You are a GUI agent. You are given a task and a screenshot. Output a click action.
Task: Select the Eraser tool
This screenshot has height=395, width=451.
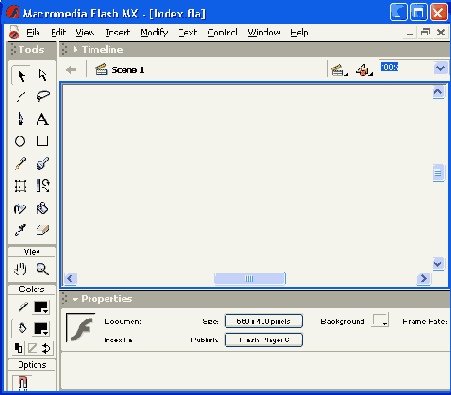point(43,230)
